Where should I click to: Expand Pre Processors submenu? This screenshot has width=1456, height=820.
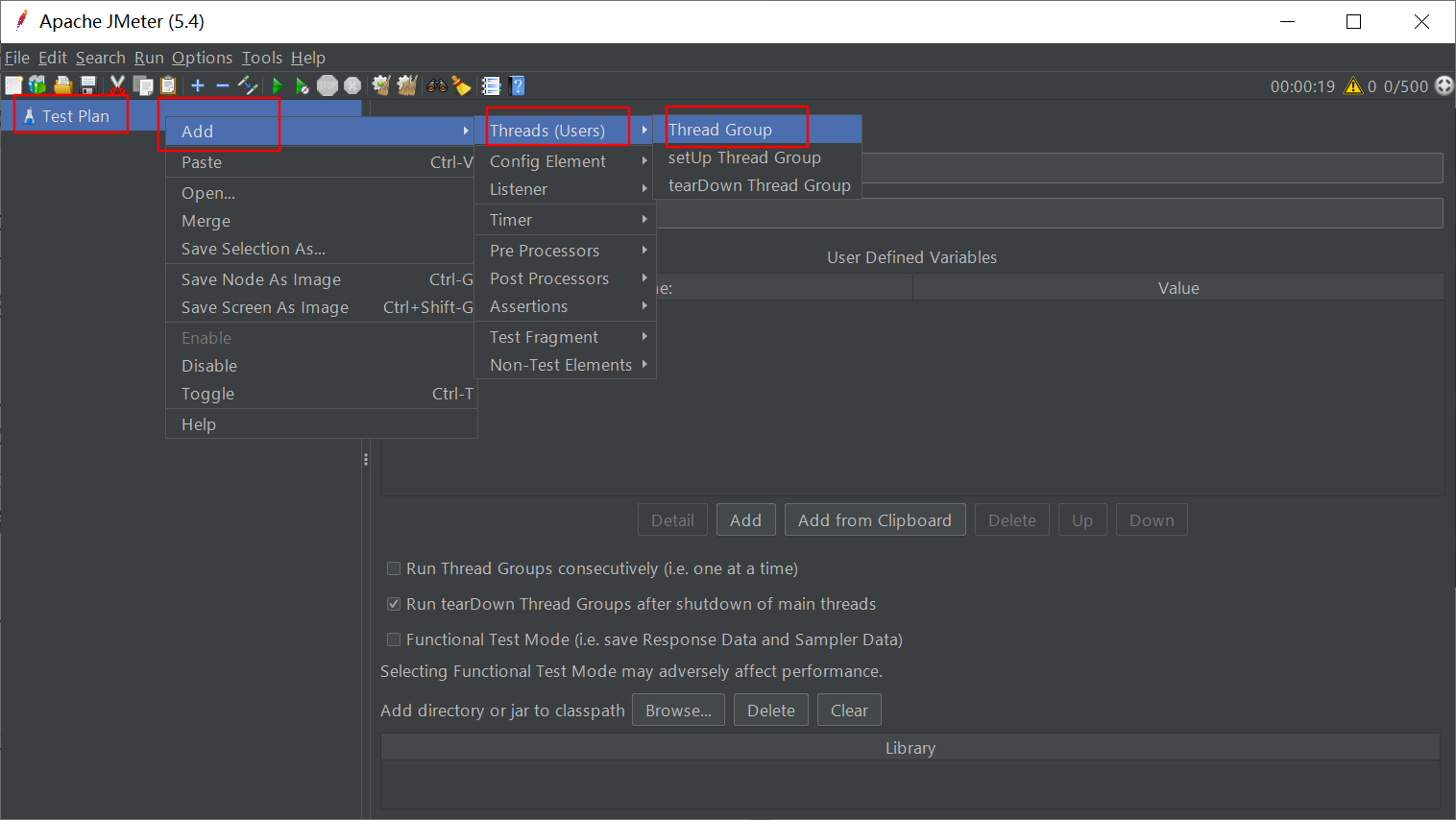[565, 251]
